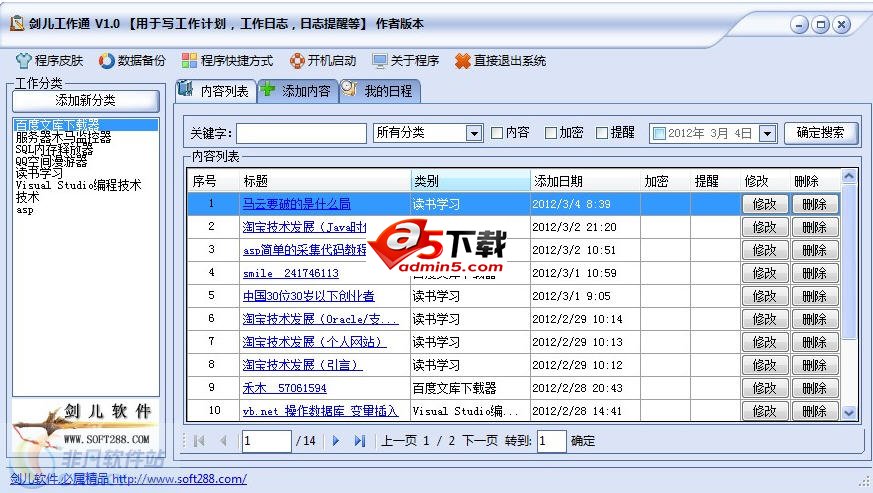The width and height of the screenshot is (873, 493).
Task: Click the green plus icon on 添加内容
Action: pos(268,89)
